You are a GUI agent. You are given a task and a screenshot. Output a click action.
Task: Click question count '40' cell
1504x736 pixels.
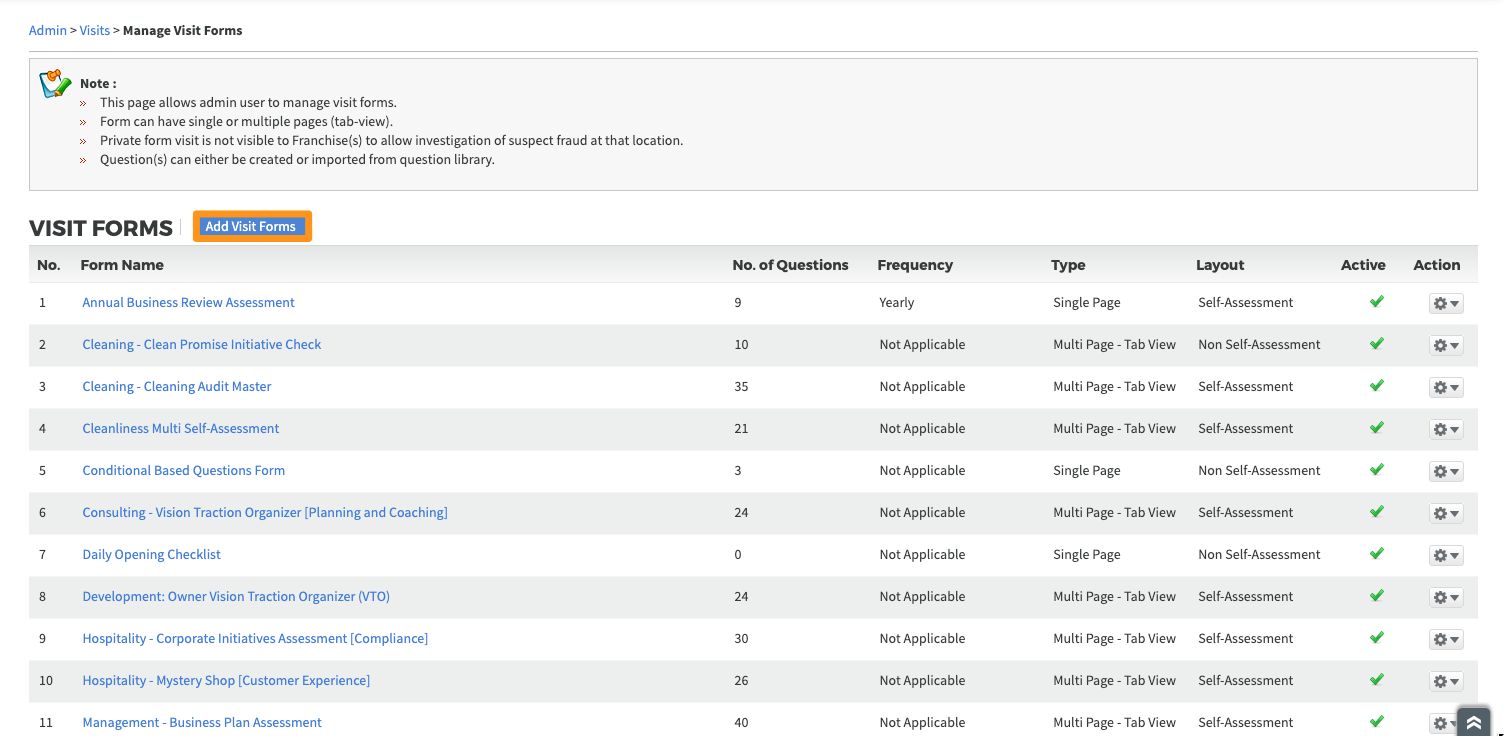[x=741, y=722]
